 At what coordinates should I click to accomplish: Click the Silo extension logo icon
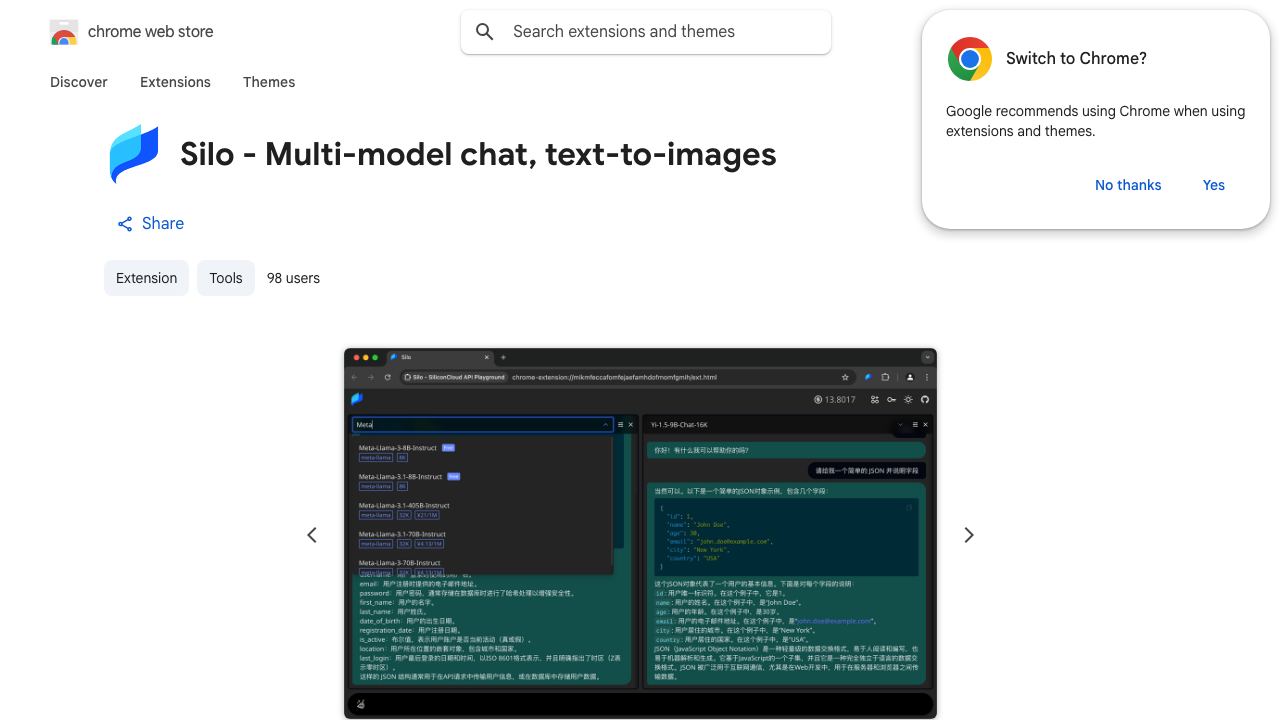(x=134, y=154)
